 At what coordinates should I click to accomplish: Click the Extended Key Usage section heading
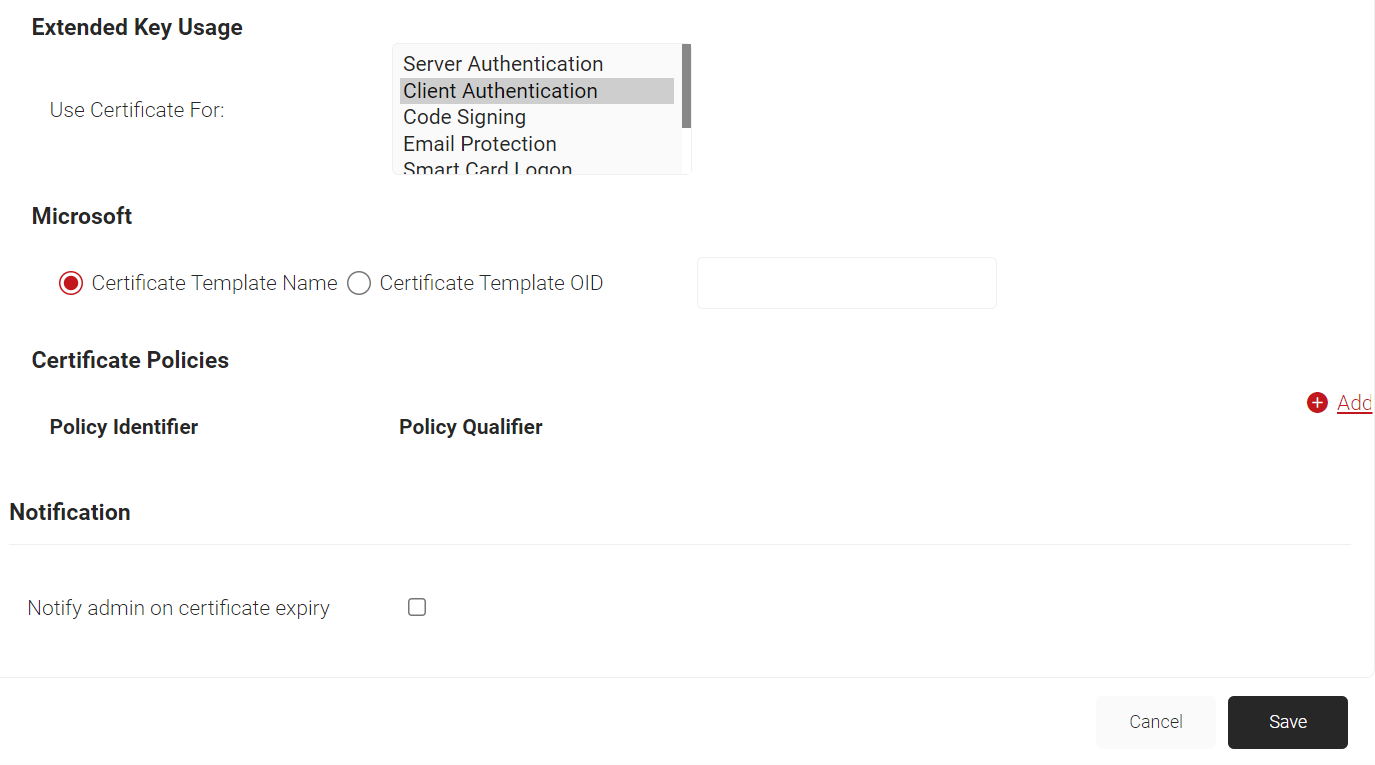tap(137, 27)
